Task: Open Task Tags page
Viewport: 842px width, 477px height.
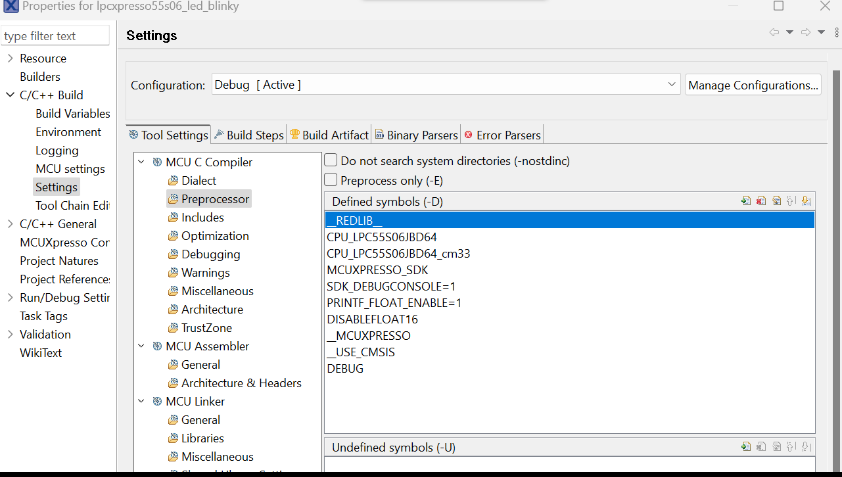Action: [43, 316]
